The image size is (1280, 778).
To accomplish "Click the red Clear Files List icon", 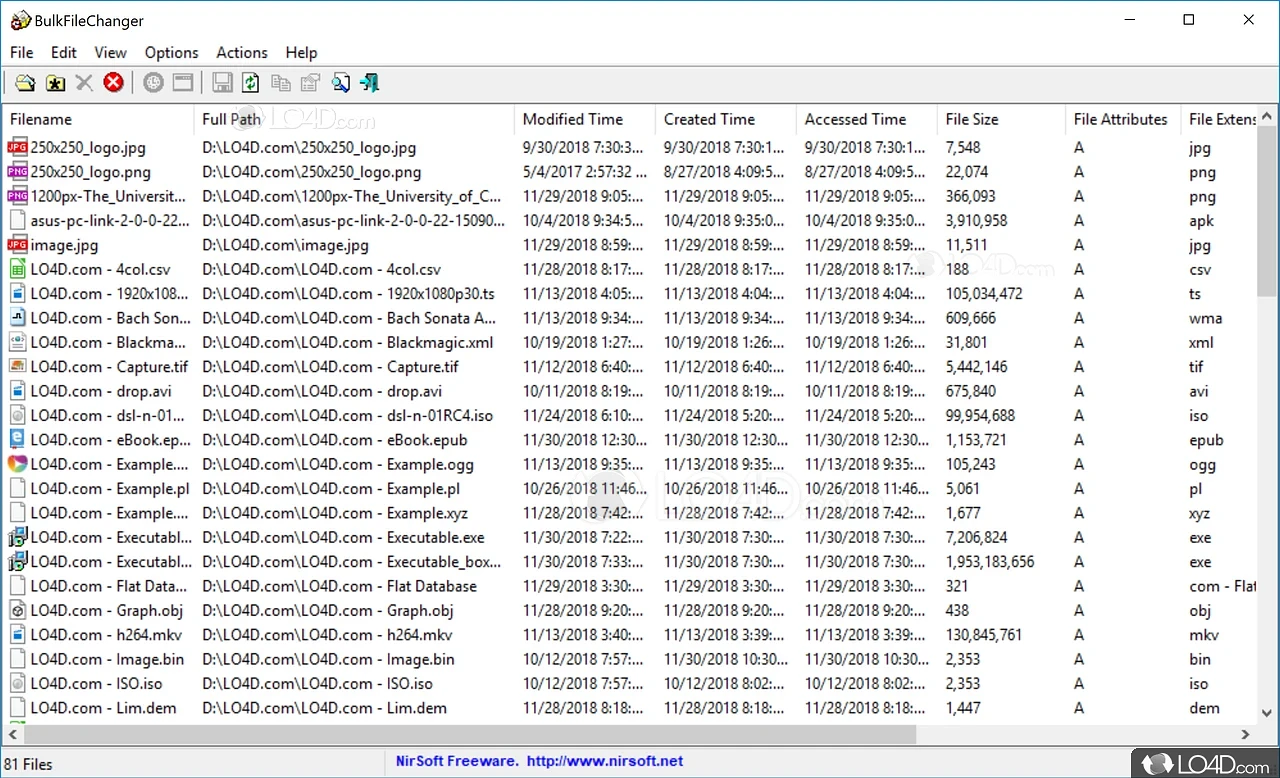I will (114, 83).
